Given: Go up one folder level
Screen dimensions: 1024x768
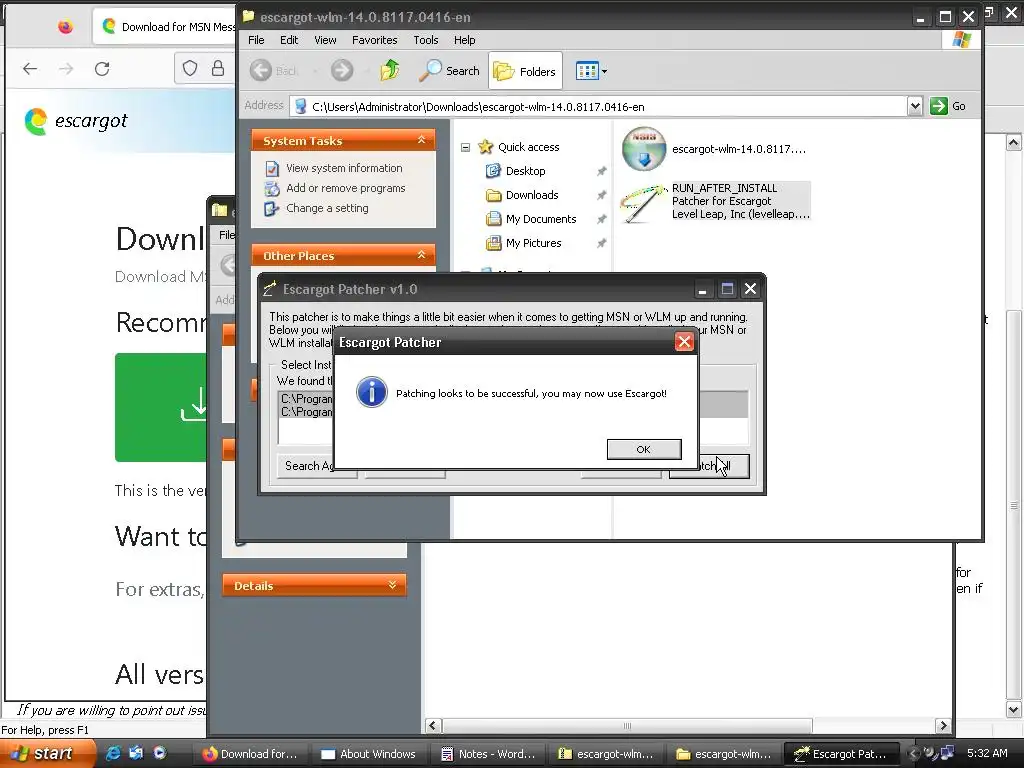Looking at the screenshot, I should [390, 70].
